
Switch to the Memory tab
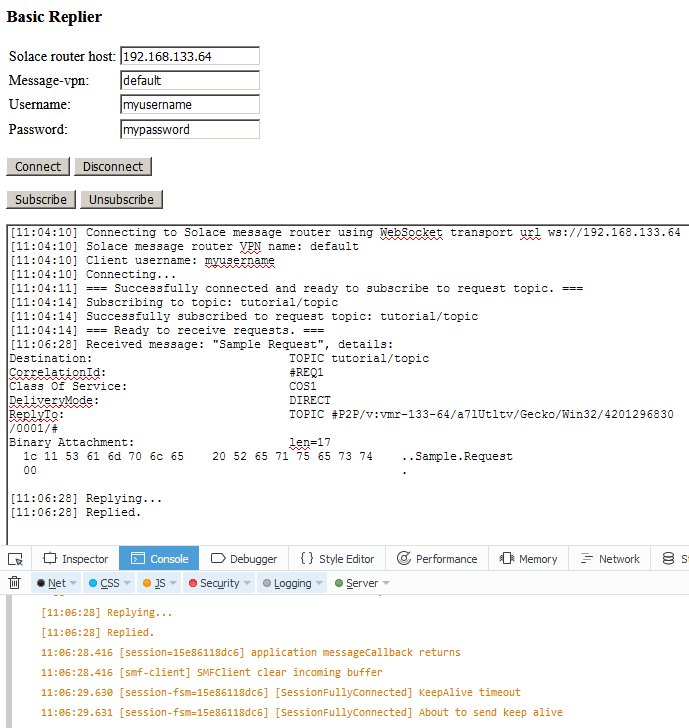(x=528, y=559)
